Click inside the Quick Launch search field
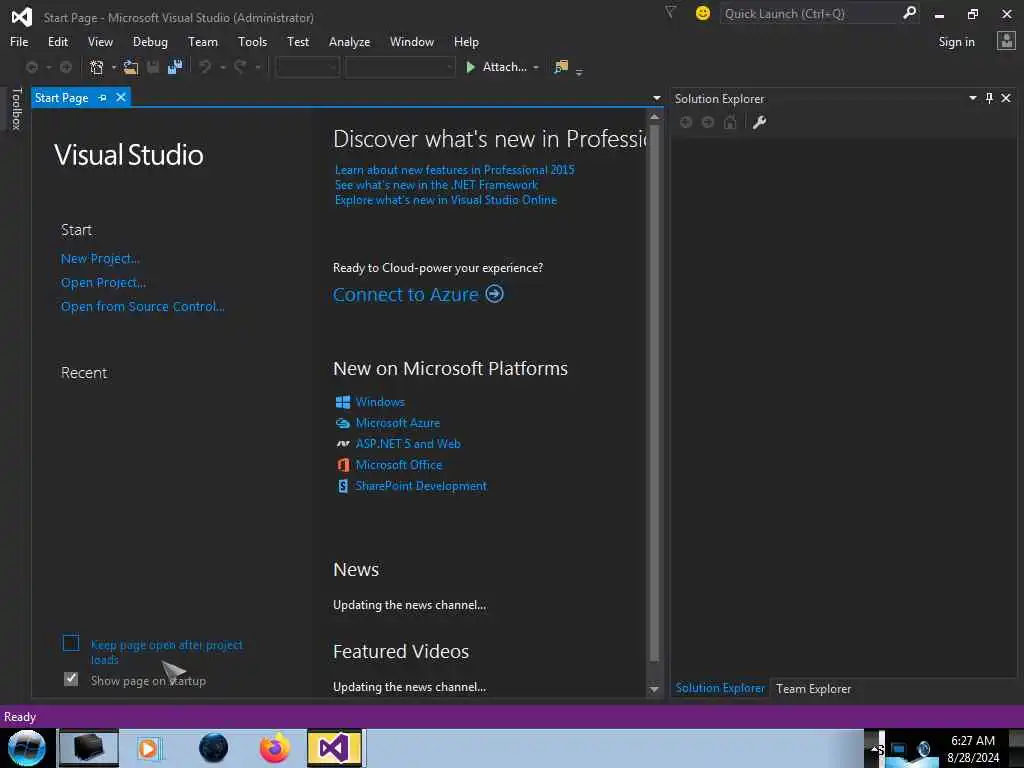The image size is (1024, 768). pos(810,14)
